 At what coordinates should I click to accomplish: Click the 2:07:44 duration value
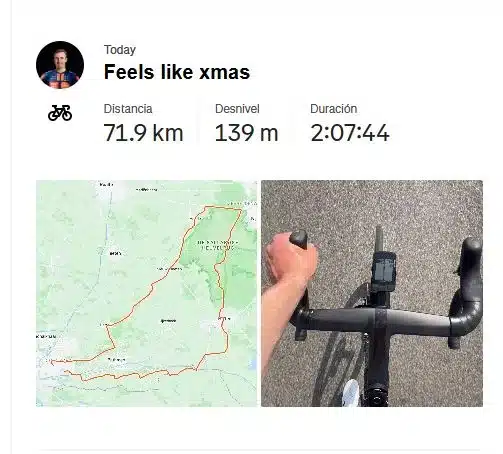[x=350, y=133]
